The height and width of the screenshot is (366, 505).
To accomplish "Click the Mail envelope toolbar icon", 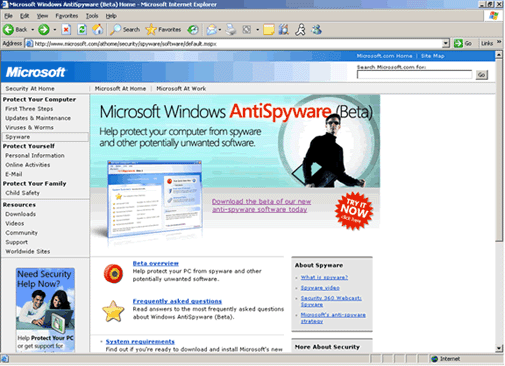I will point(211,30).
